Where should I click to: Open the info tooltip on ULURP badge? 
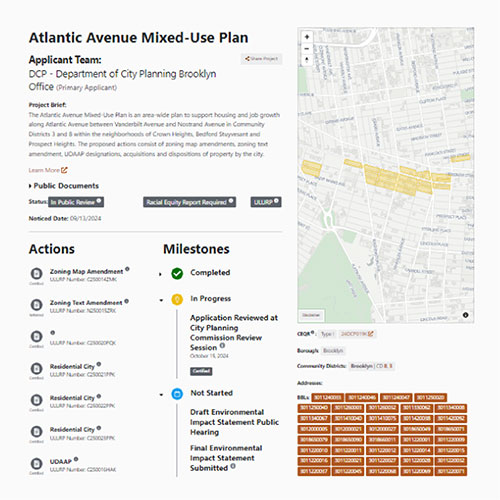pyautogui.click(x=276, y=201)
